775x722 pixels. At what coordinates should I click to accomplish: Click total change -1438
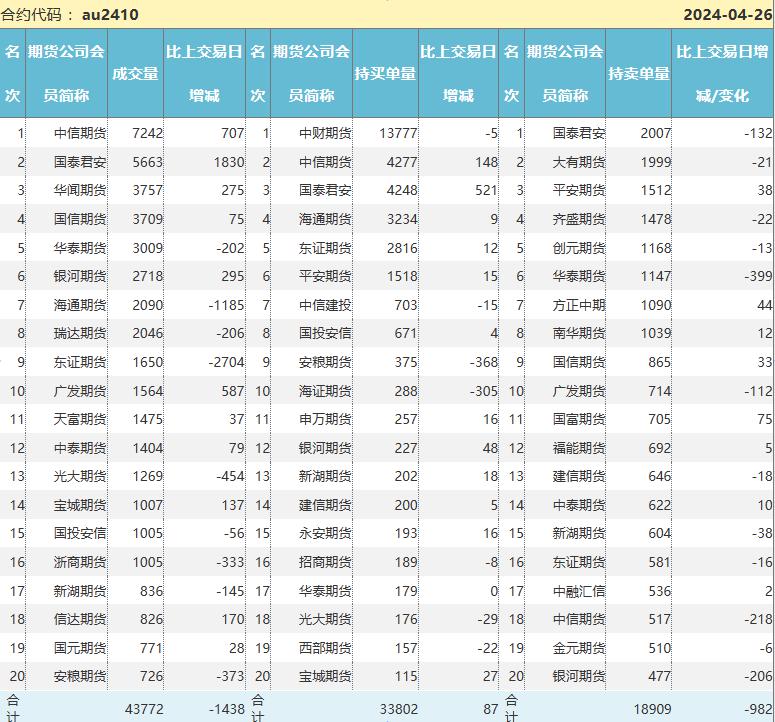[x=226, y=709]
